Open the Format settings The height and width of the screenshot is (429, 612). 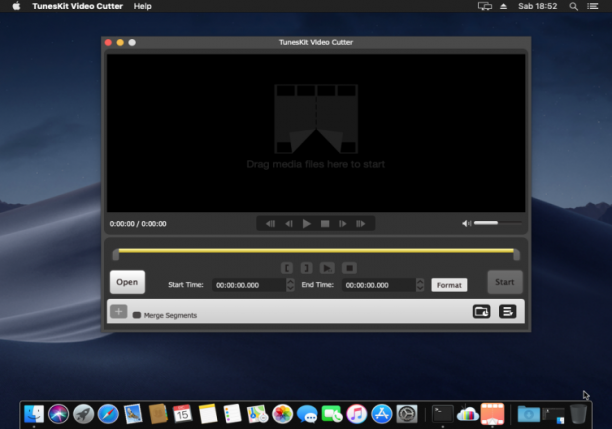coord(449,285)
